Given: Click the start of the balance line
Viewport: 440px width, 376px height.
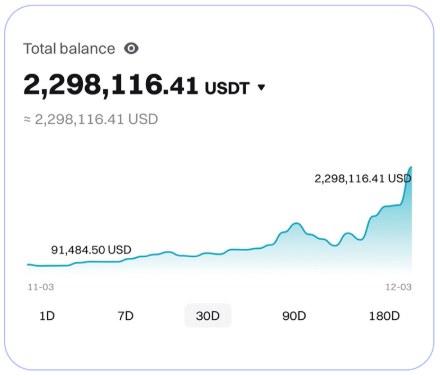Looking at the screenshot, I should (29, 265).
